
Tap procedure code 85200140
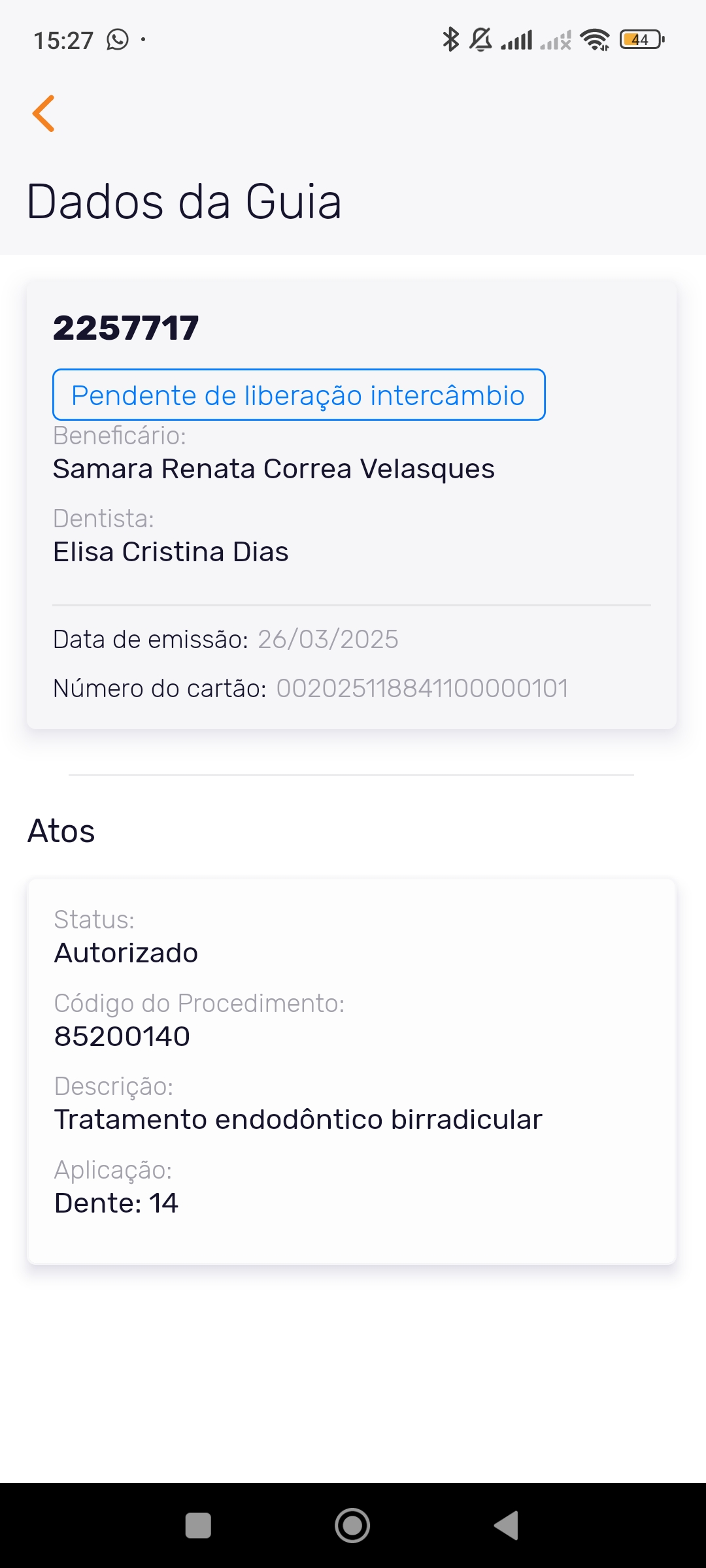[122, 1037]
